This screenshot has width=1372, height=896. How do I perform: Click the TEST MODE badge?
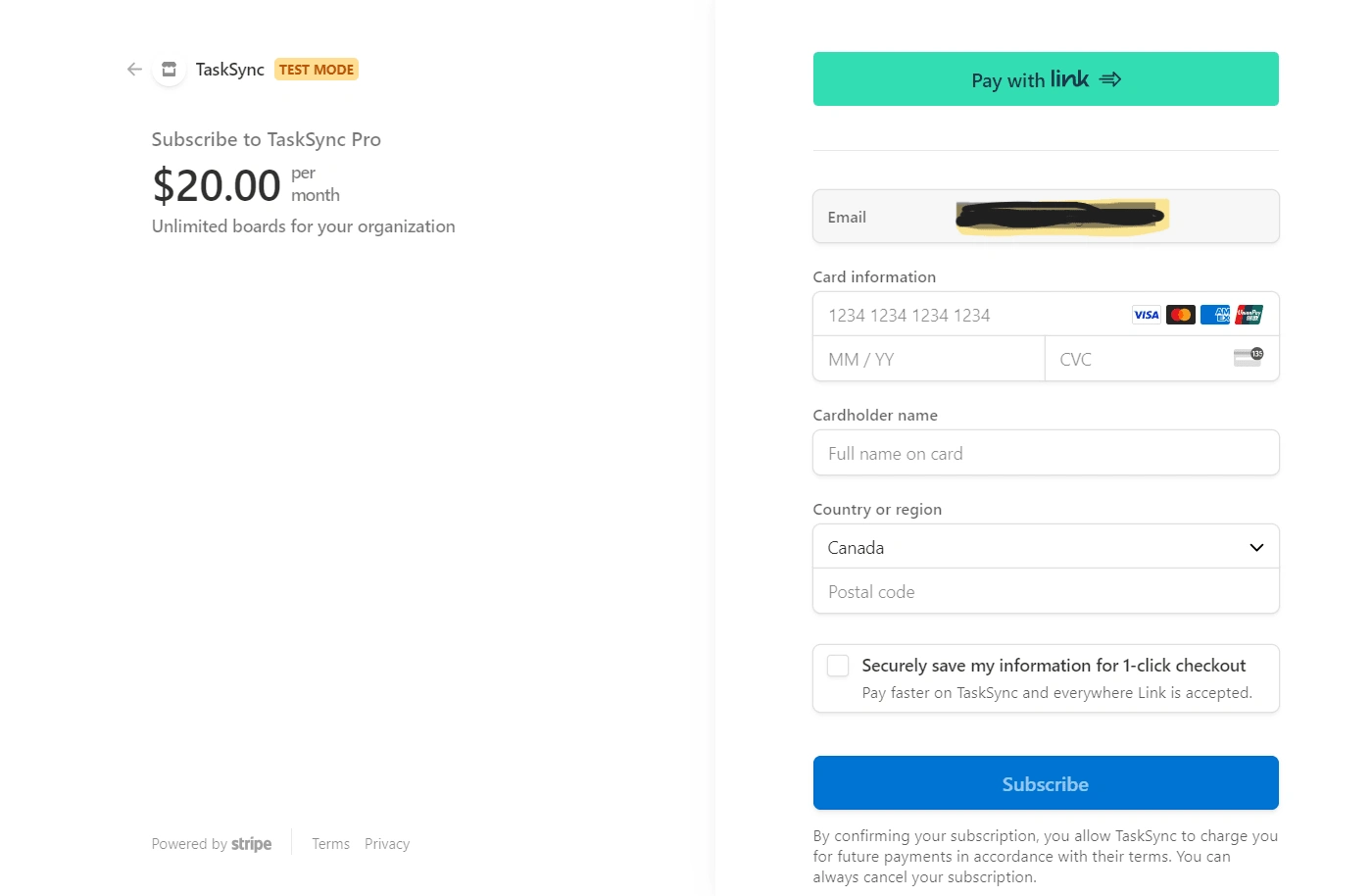[x=316, y=69]
